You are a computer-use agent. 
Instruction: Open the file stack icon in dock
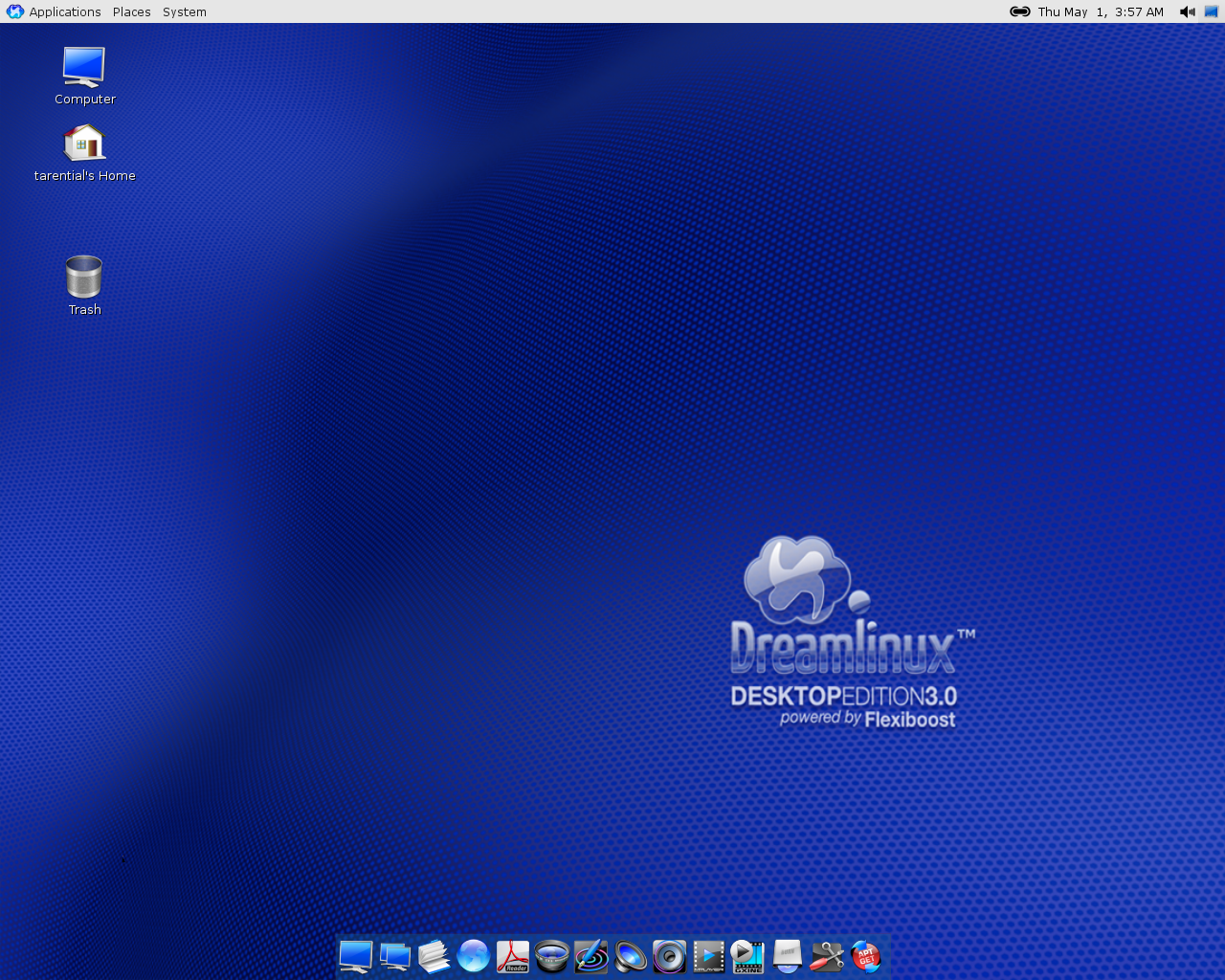[434, 956]
